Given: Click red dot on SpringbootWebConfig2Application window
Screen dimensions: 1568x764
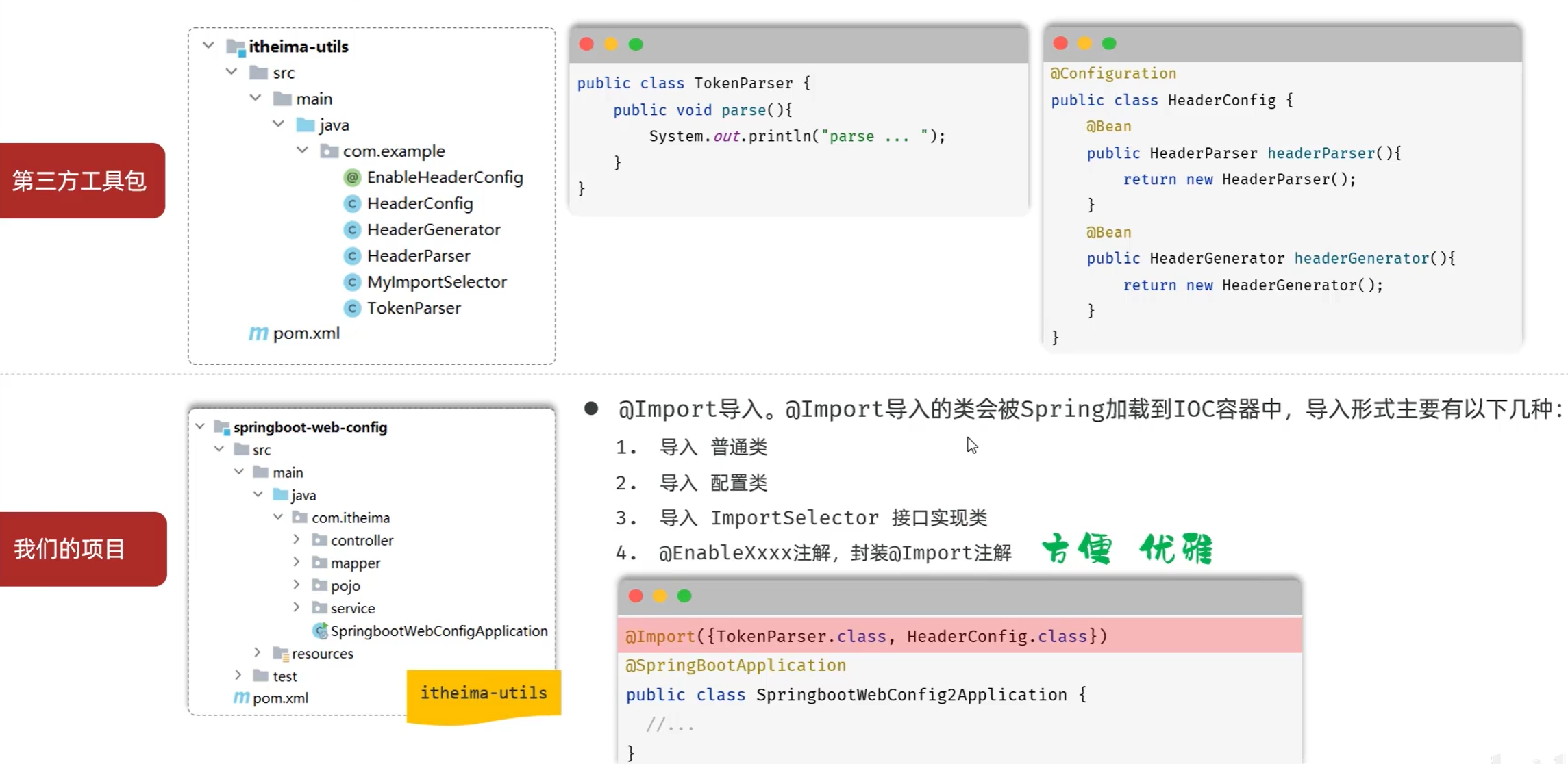Looking at the screenshot, I should click(x=636, y=596).
